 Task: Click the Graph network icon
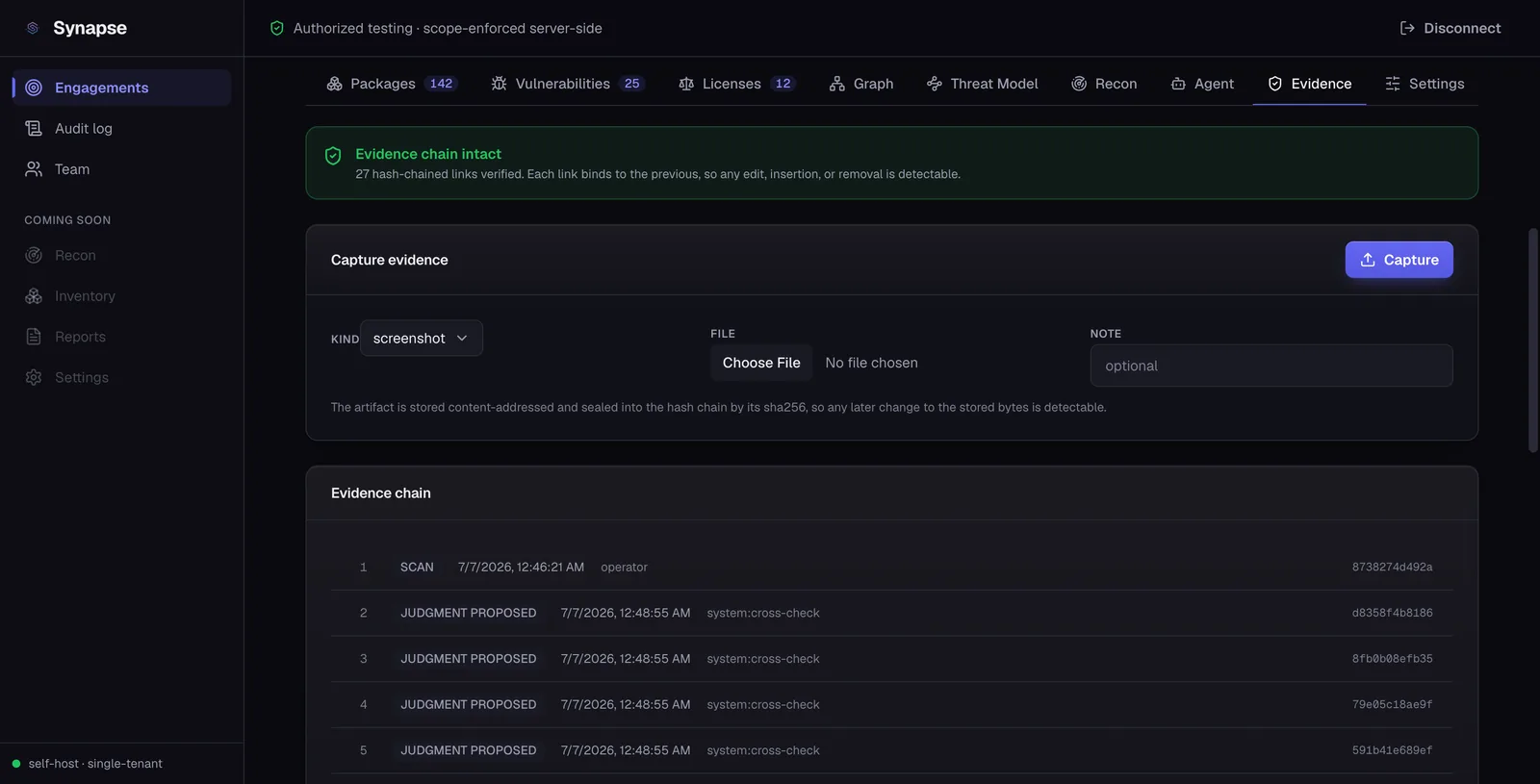[x=837, y=84]
